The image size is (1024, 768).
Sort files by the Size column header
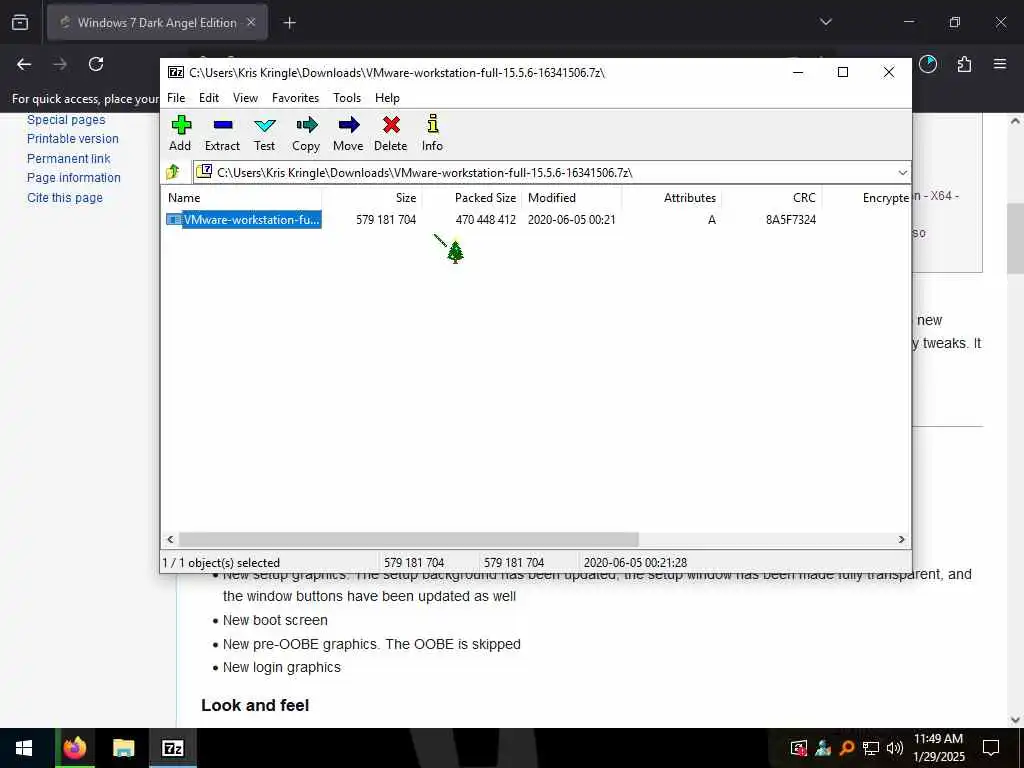pyautogui.click(x=371, y=198)
